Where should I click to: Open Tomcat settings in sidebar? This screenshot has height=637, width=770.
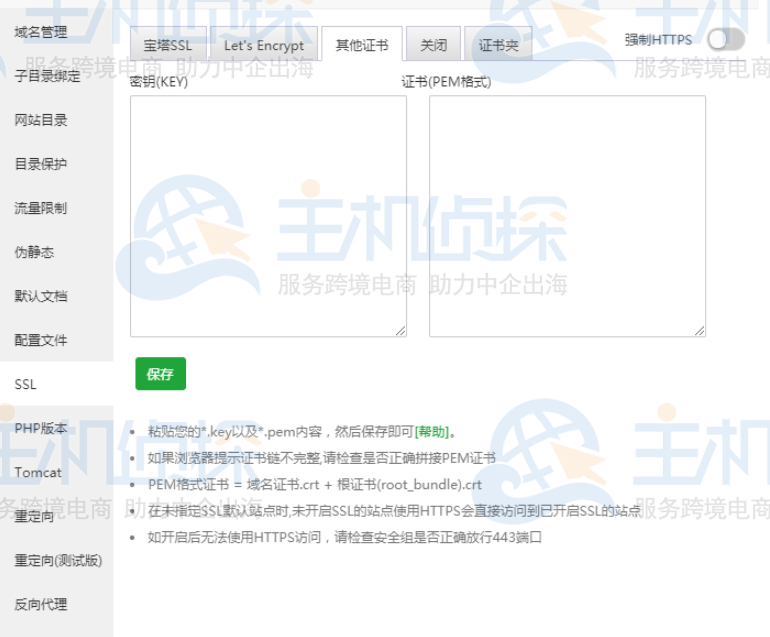38,472
